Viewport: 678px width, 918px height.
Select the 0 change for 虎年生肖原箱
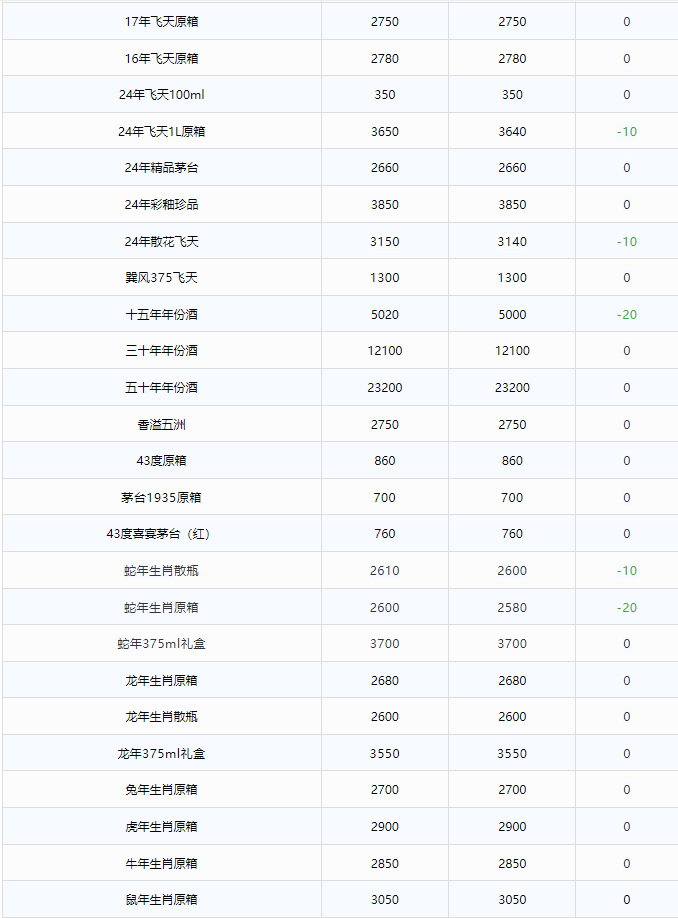626,827
